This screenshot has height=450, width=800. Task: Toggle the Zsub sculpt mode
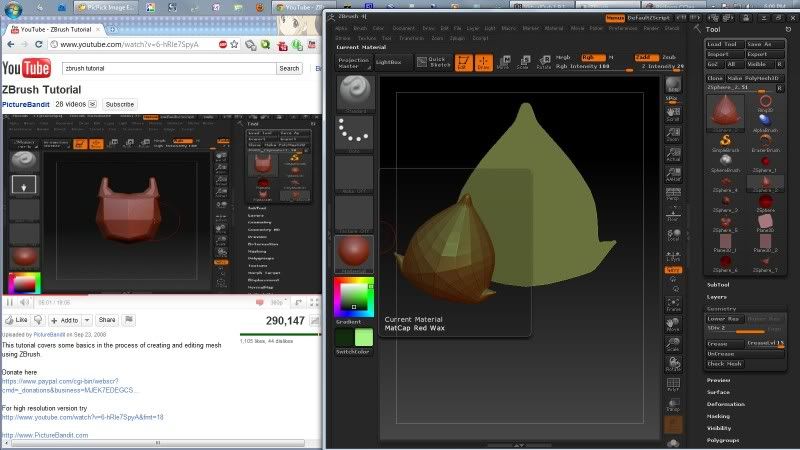click(x=669, y=58)
